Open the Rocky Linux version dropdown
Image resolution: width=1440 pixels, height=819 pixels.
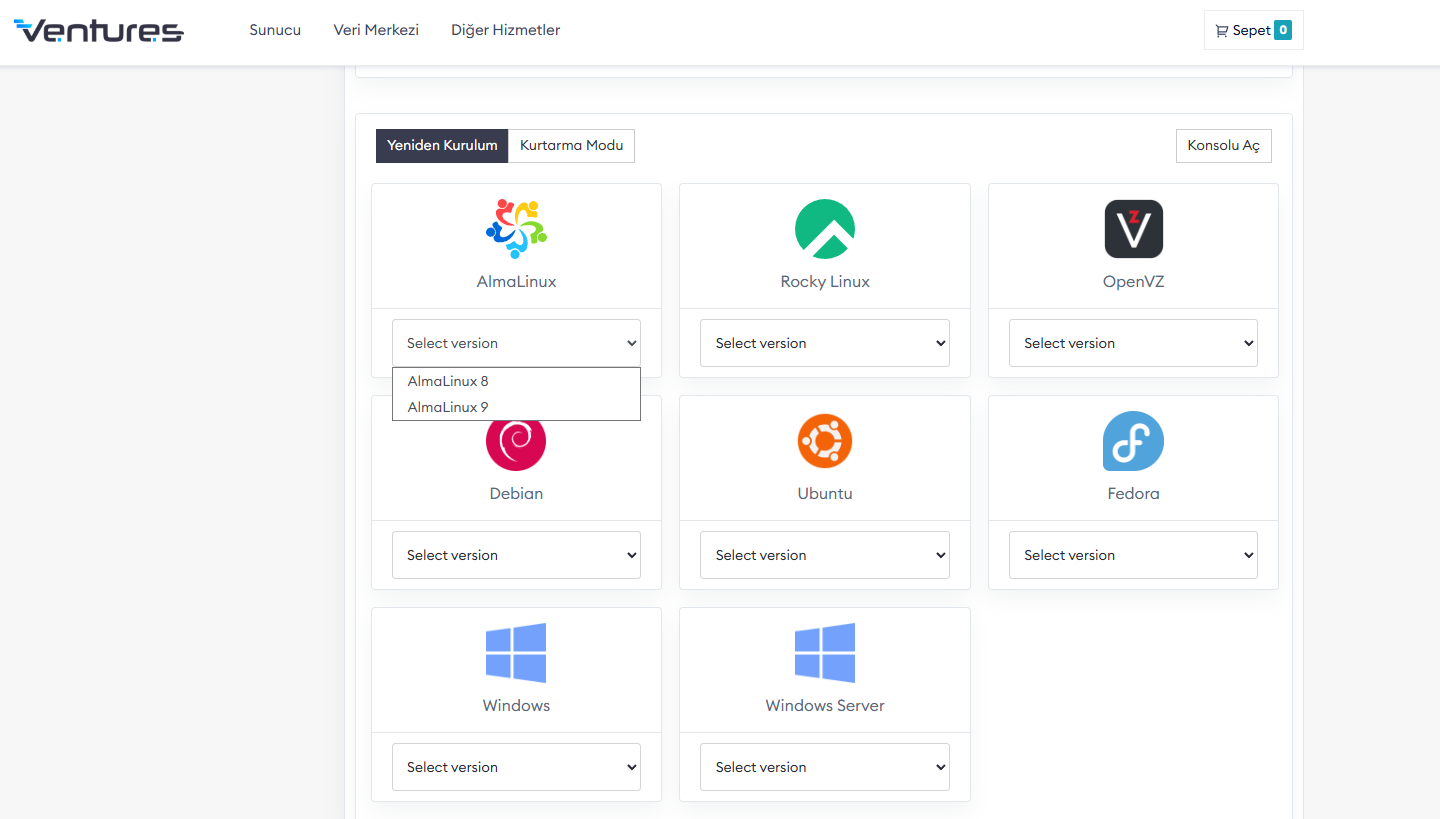(825, 343)
